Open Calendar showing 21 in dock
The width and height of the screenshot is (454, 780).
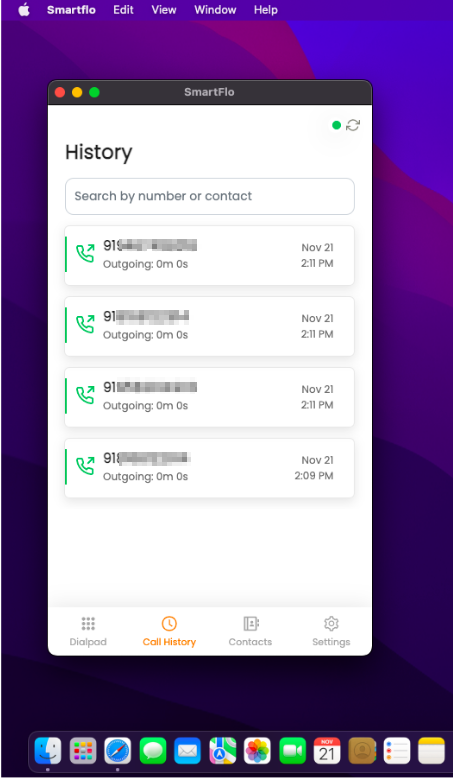tap(327, 751)
